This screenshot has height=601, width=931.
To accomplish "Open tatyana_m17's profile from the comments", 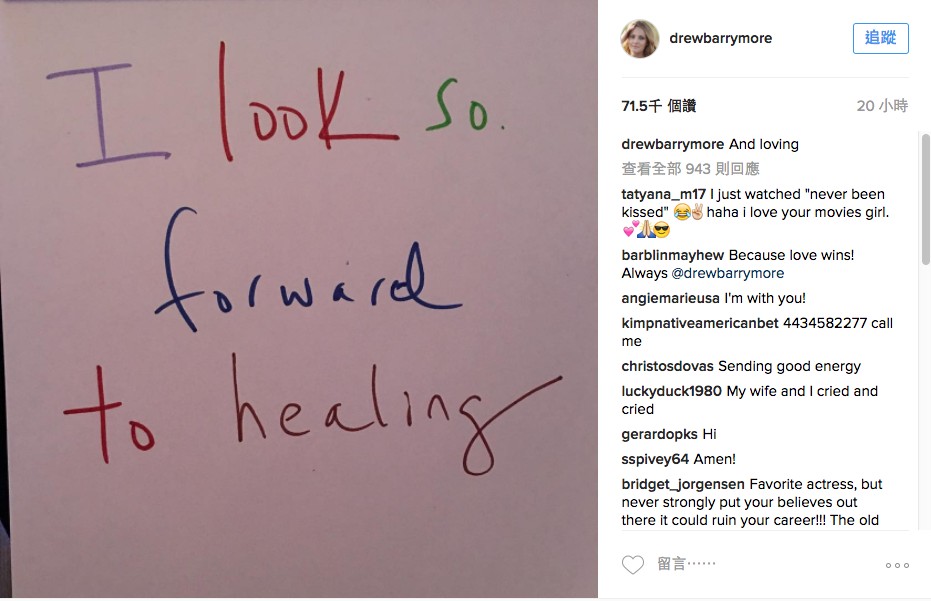I will click(x=663, y=194).
